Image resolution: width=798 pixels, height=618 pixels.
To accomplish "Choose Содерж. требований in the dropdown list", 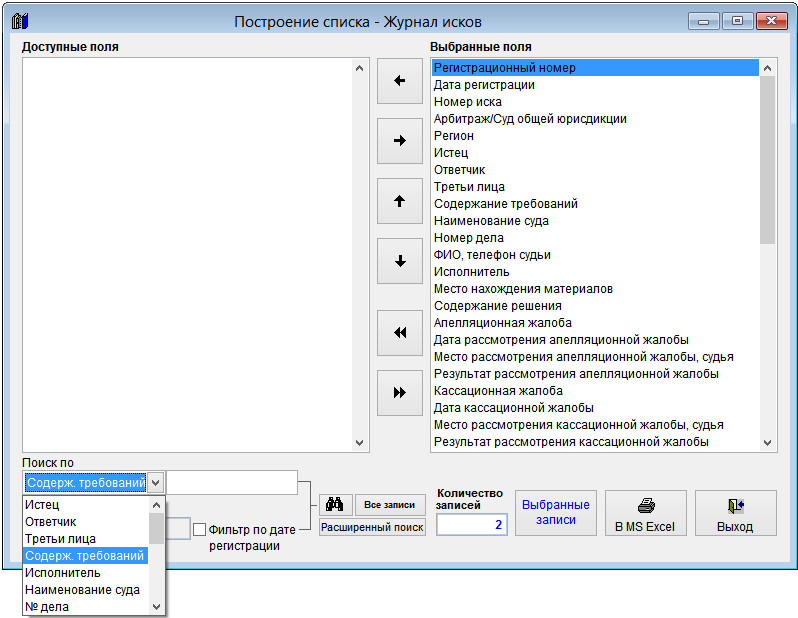I will (x=86, y=556).
